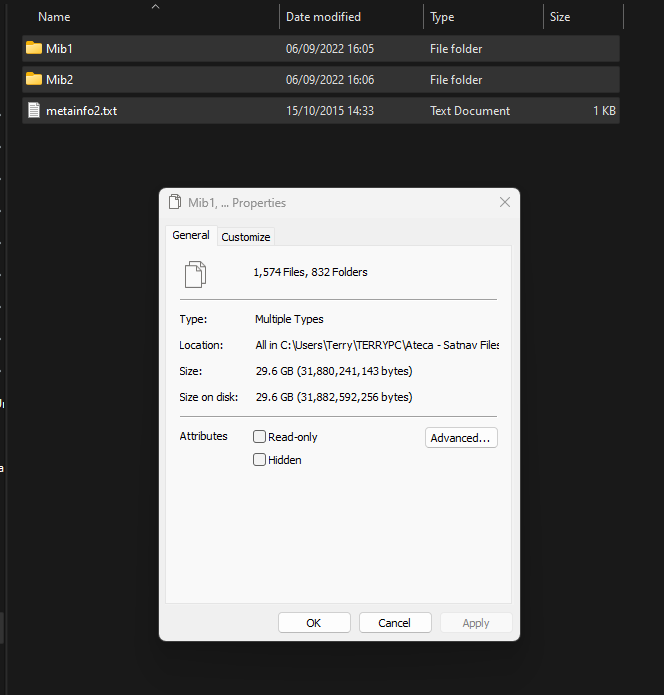This screenshot has height=695, width=664.
Task: Open Advanced attributes dialog
Action: [461, 437]
